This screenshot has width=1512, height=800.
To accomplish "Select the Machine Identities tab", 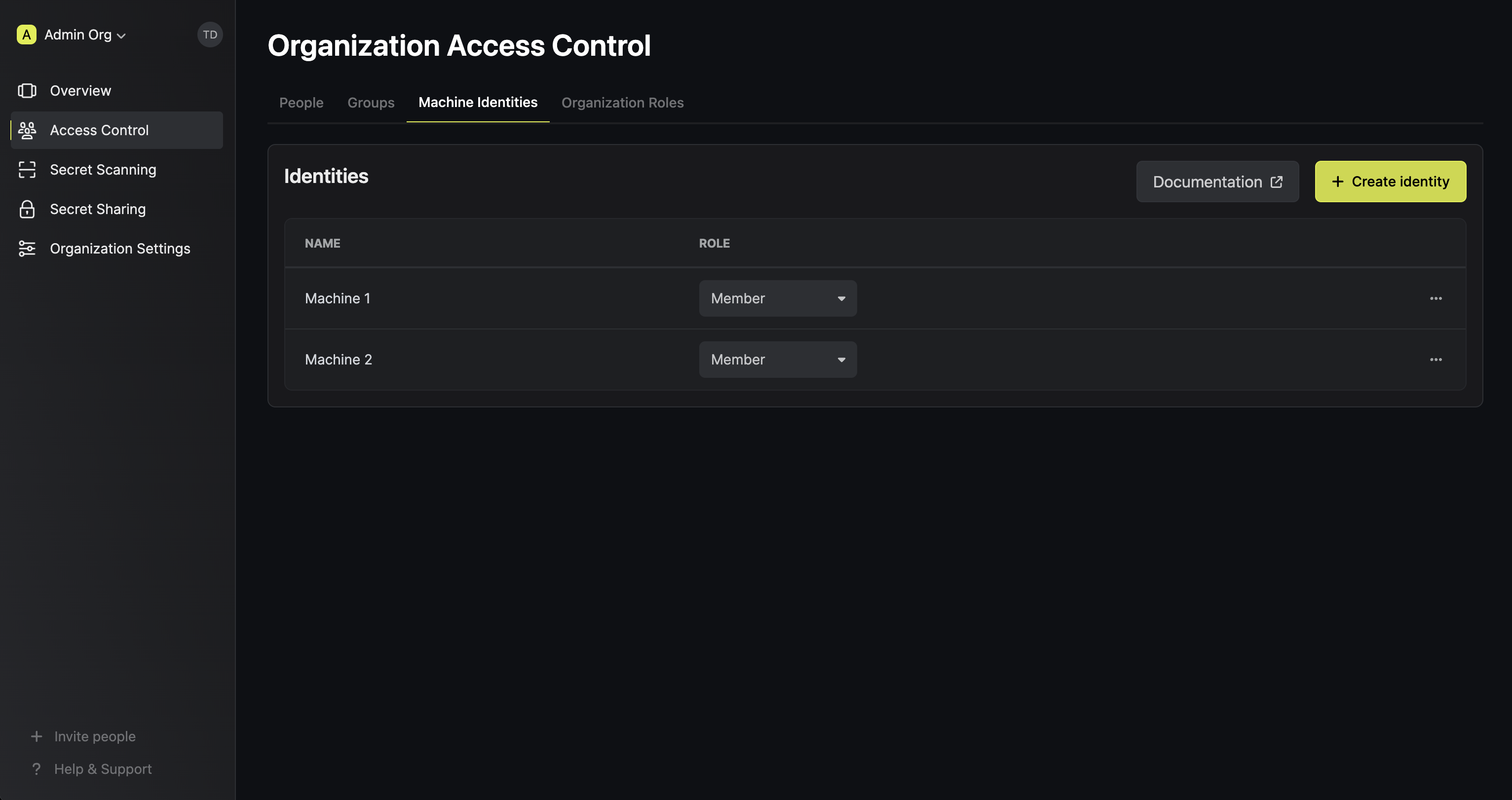I will (x=478, y=103).
